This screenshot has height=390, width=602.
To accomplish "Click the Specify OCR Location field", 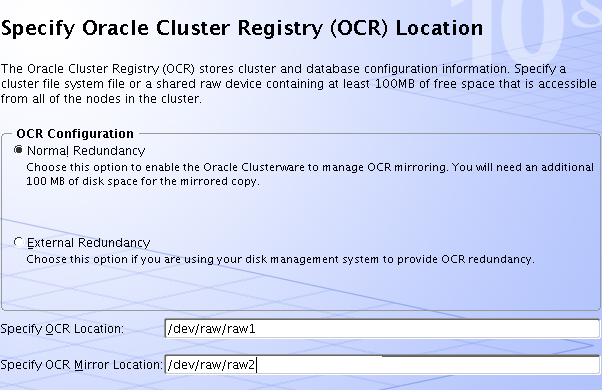I will [382, 329].
